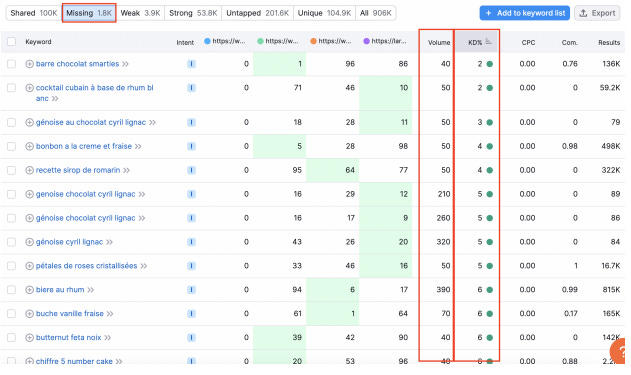This screenshot has height=375, width=631.
Task: Click the intent badge for buche vanille fraise
Action: coord(192,314)
